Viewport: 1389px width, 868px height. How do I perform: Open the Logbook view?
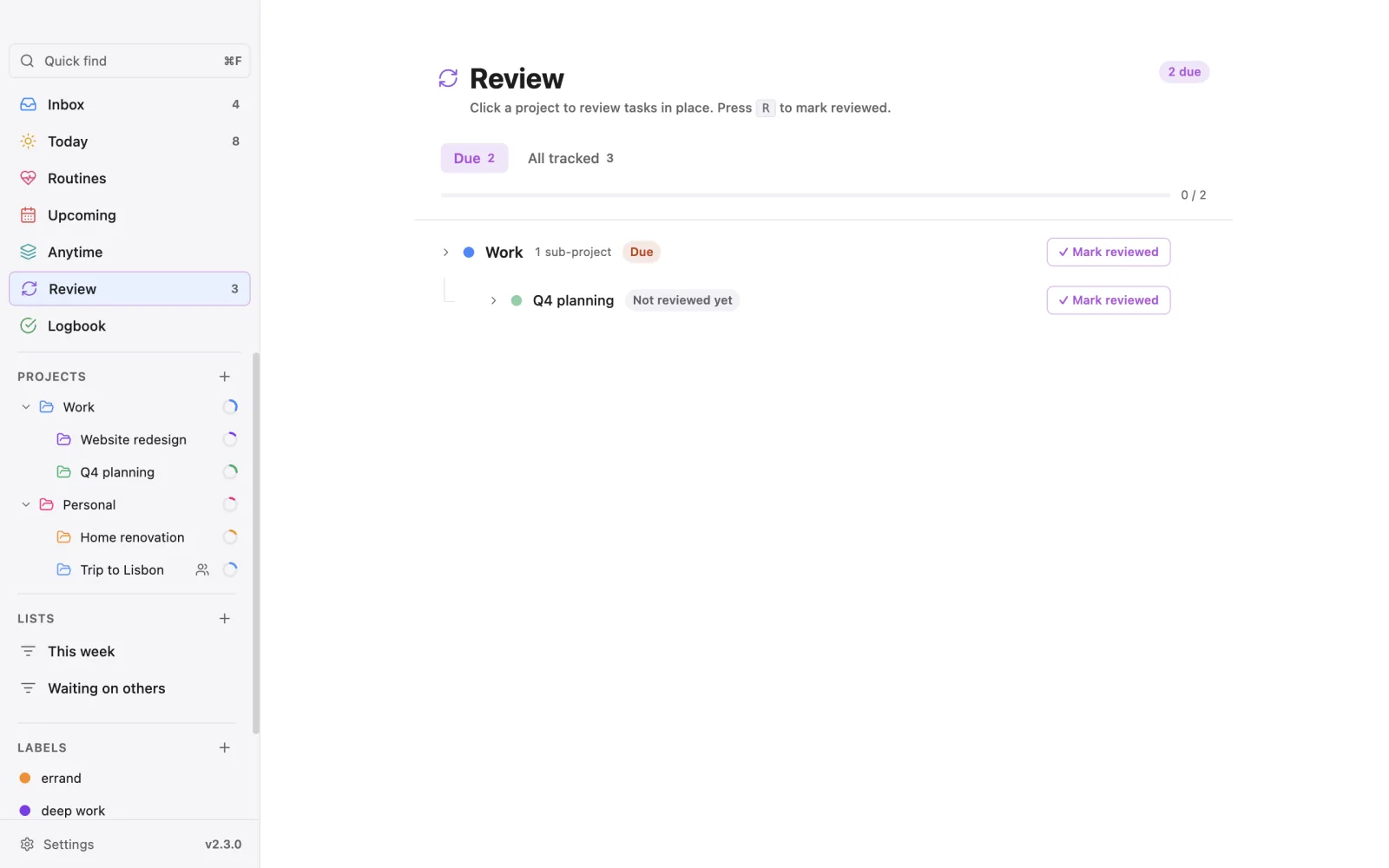point(129,325)
